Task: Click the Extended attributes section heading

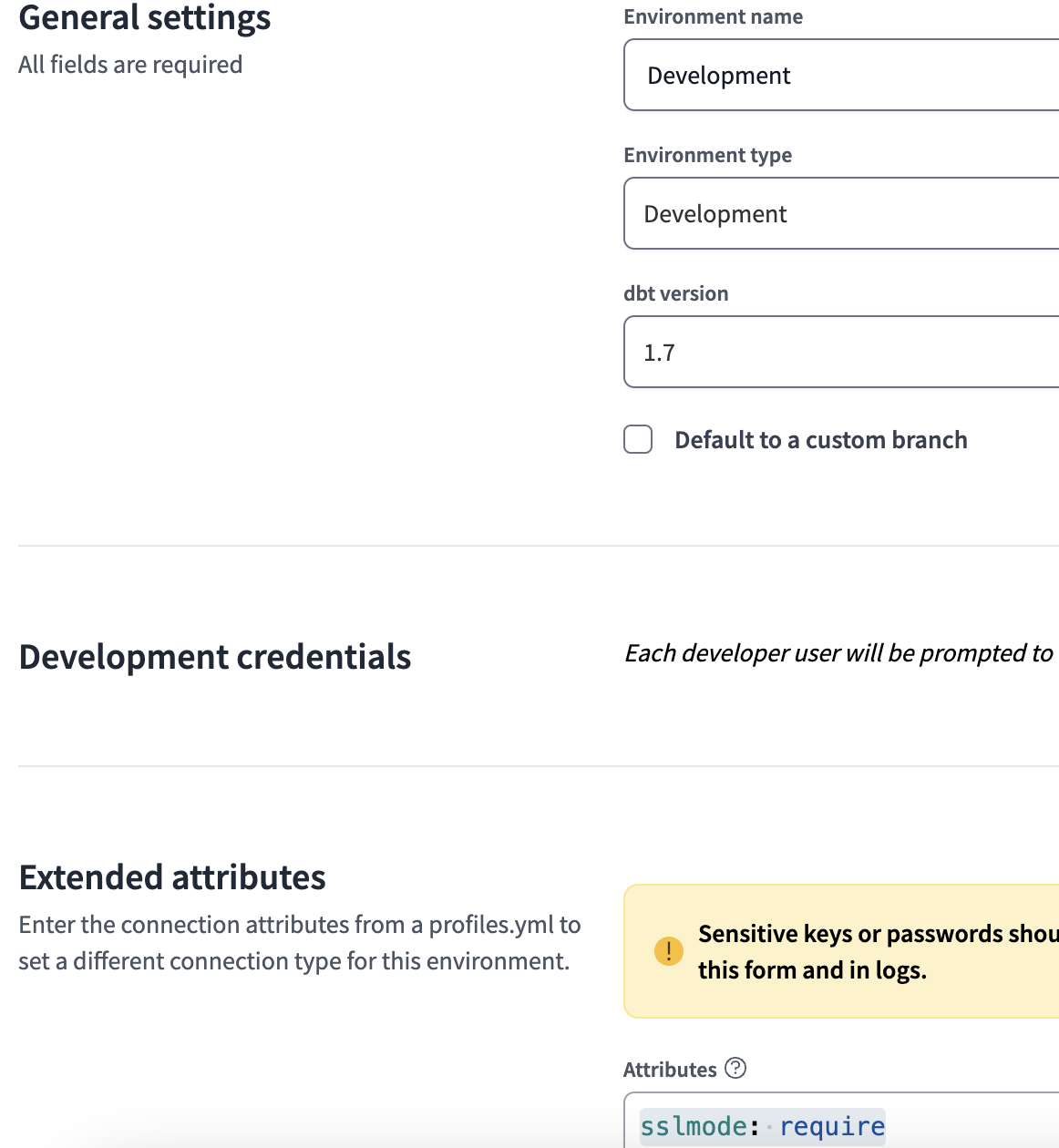Action: (173, 876)
